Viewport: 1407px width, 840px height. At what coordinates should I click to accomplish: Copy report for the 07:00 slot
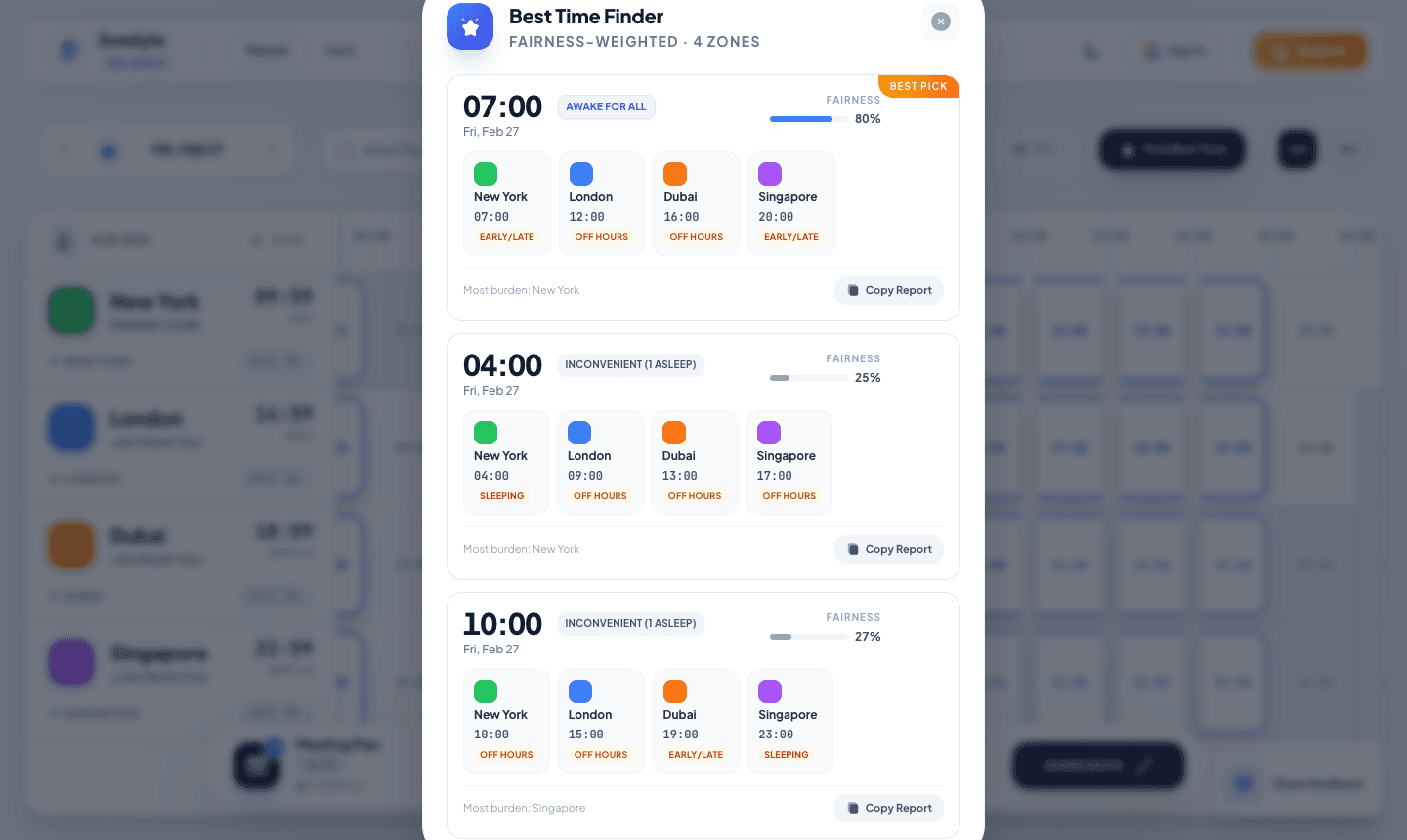click(x=889, y=290)
